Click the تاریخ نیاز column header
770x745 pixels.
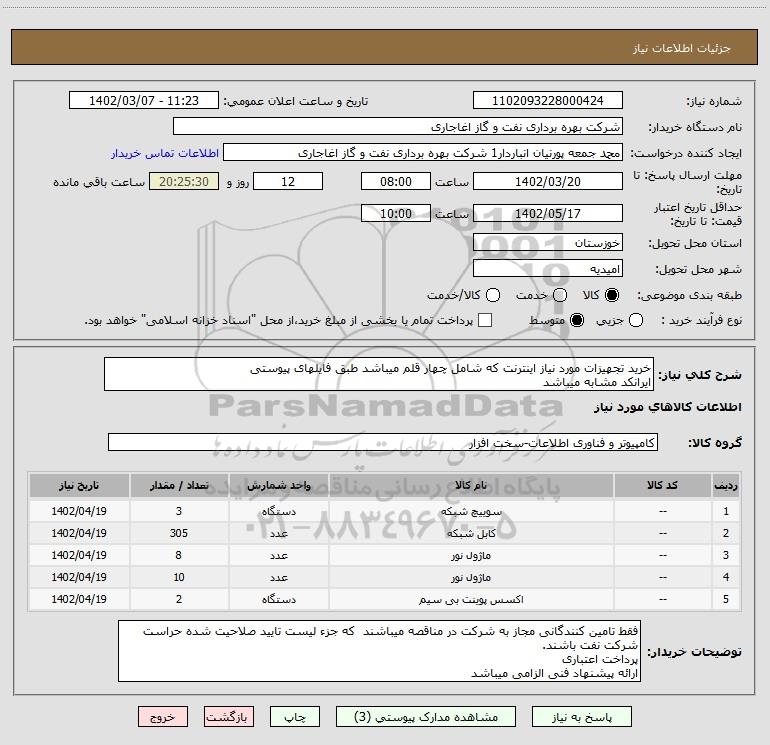tap(79, 485)
